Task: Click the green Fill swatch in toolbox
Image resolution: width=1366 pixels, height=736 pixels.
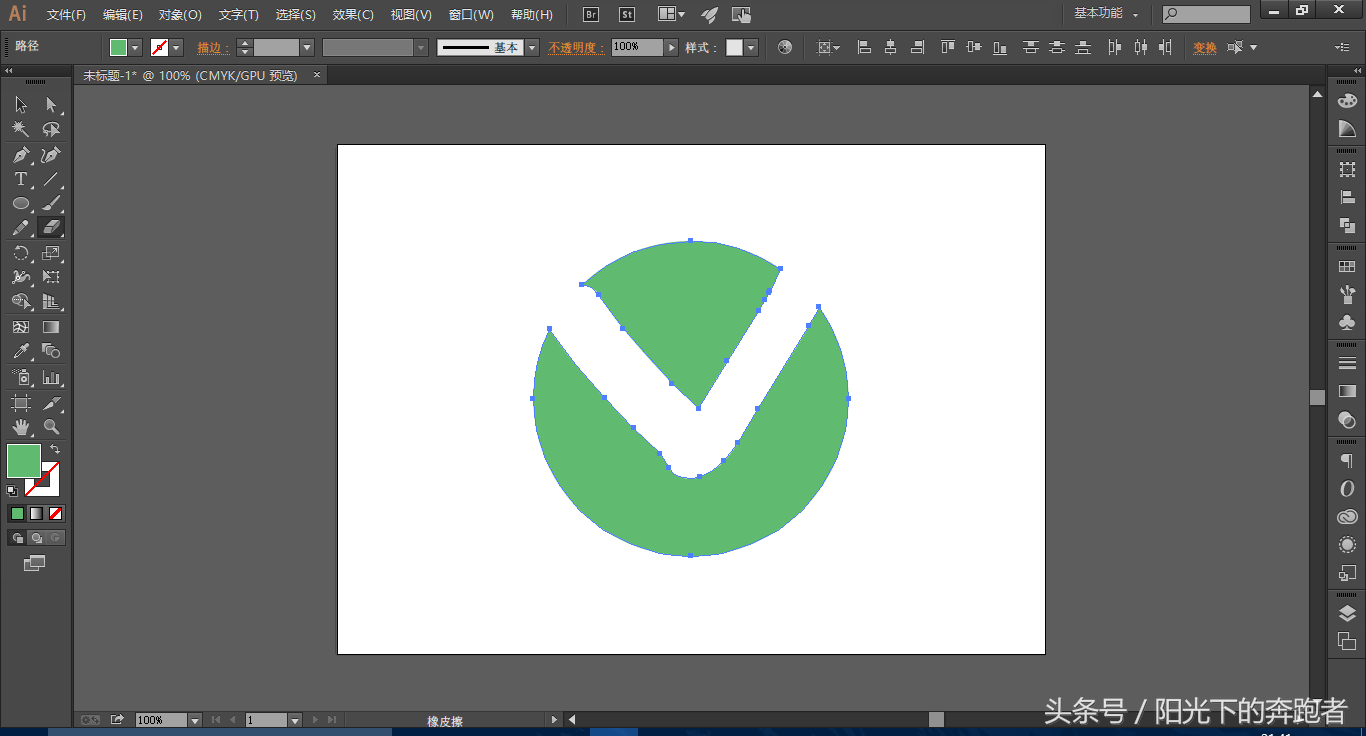Action: coord(23,461)
